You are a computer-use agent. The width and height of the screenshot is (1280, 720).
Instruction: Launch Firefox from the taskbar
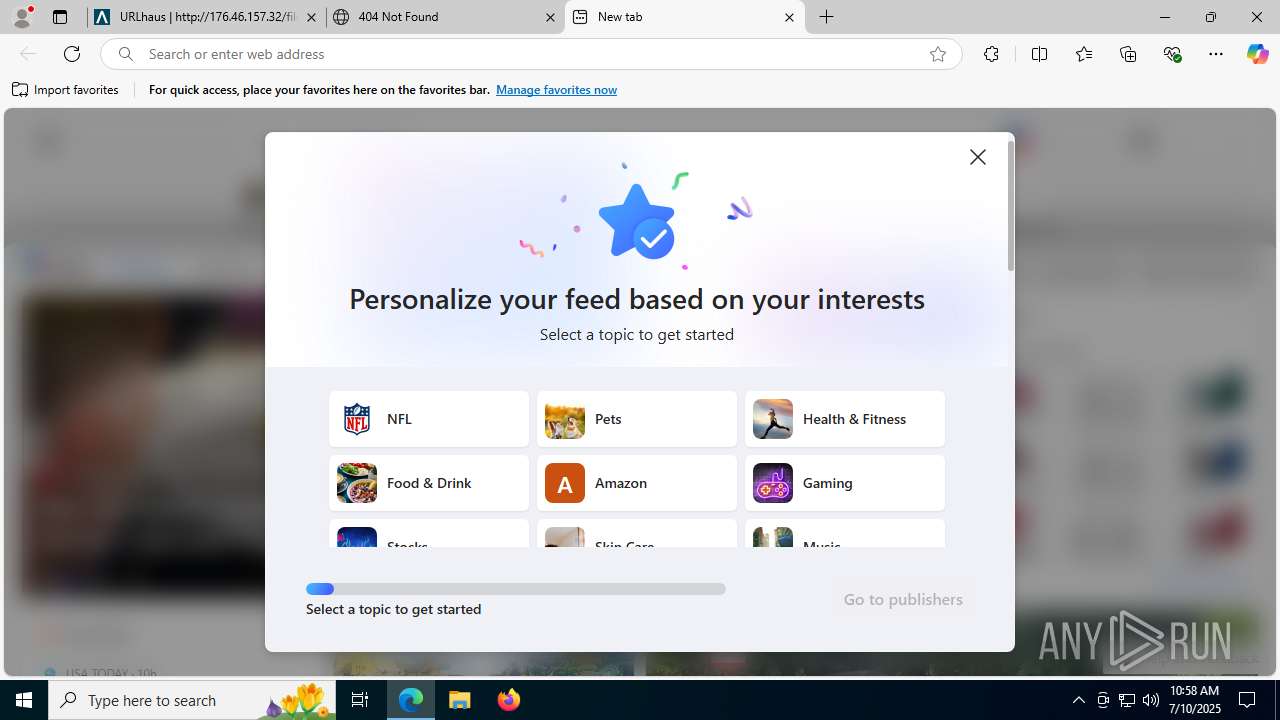pyautogui.click(x=509, y=700)
